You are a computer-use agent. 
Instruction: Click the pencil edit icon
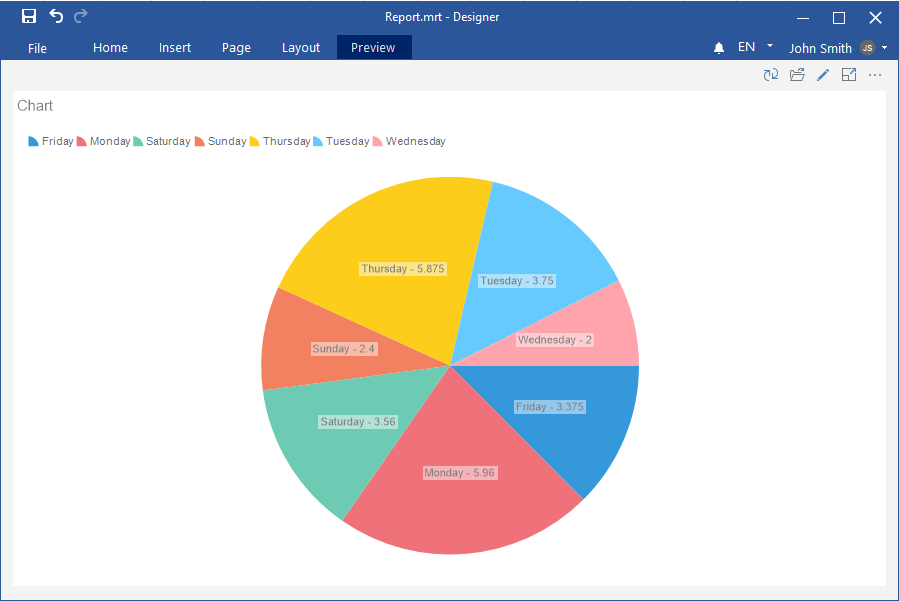pos(823,75)
